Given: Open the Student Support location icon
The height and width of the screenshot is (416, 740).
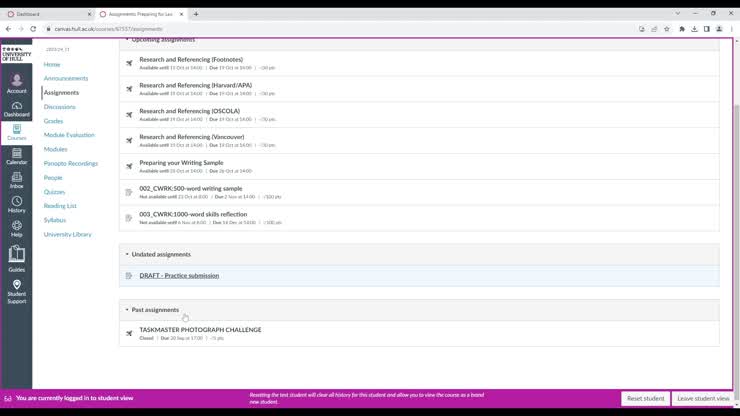Looking at the screenshot, I should (16, 288).
